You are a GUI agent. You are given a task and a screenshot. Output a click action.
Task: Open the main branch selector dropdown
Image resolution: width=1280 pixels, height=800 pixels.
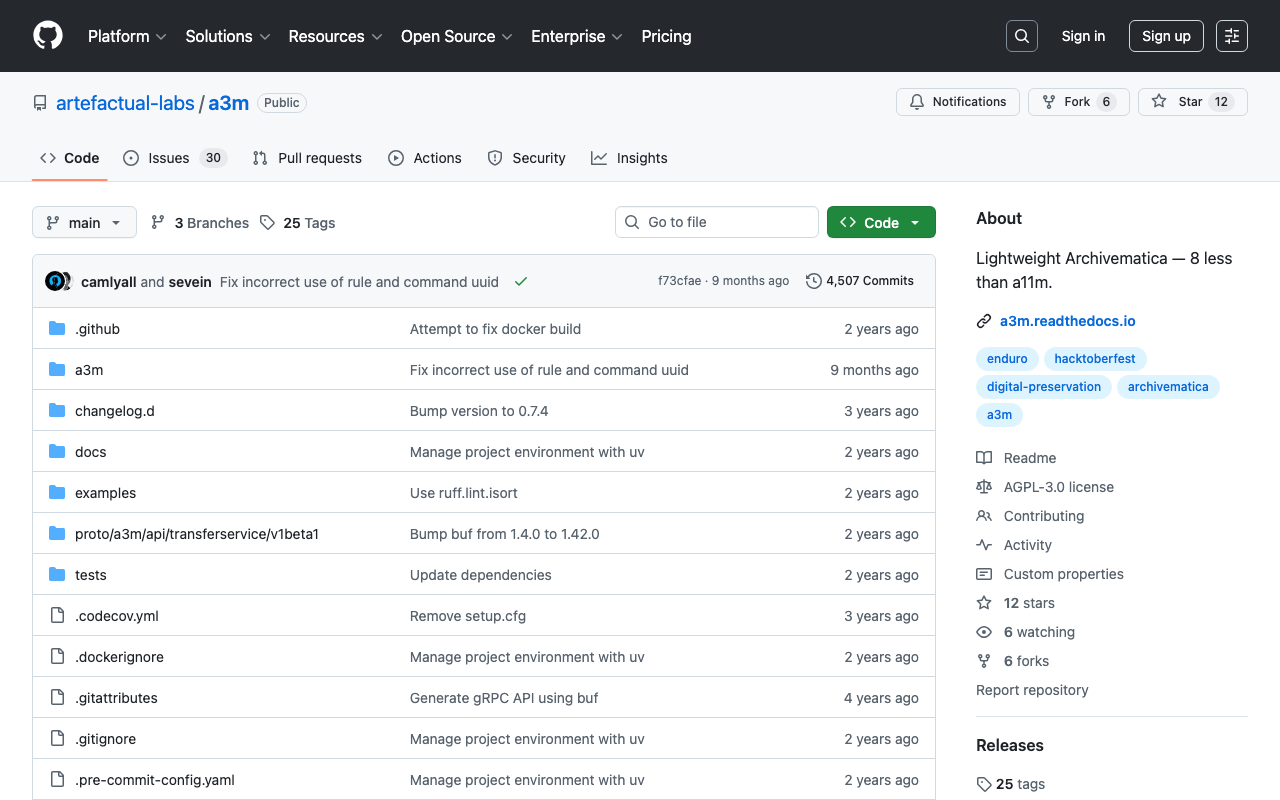click(84, 223)
